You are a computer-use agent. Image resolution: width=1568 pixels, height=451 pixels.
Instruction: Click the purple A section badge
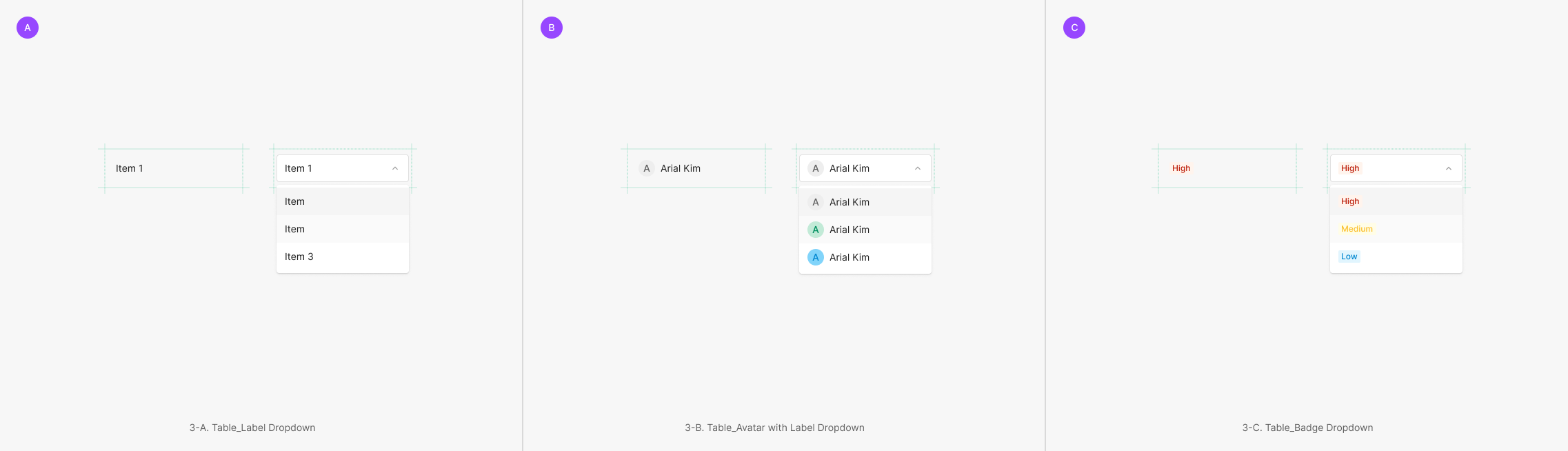(x=28, y=28)
